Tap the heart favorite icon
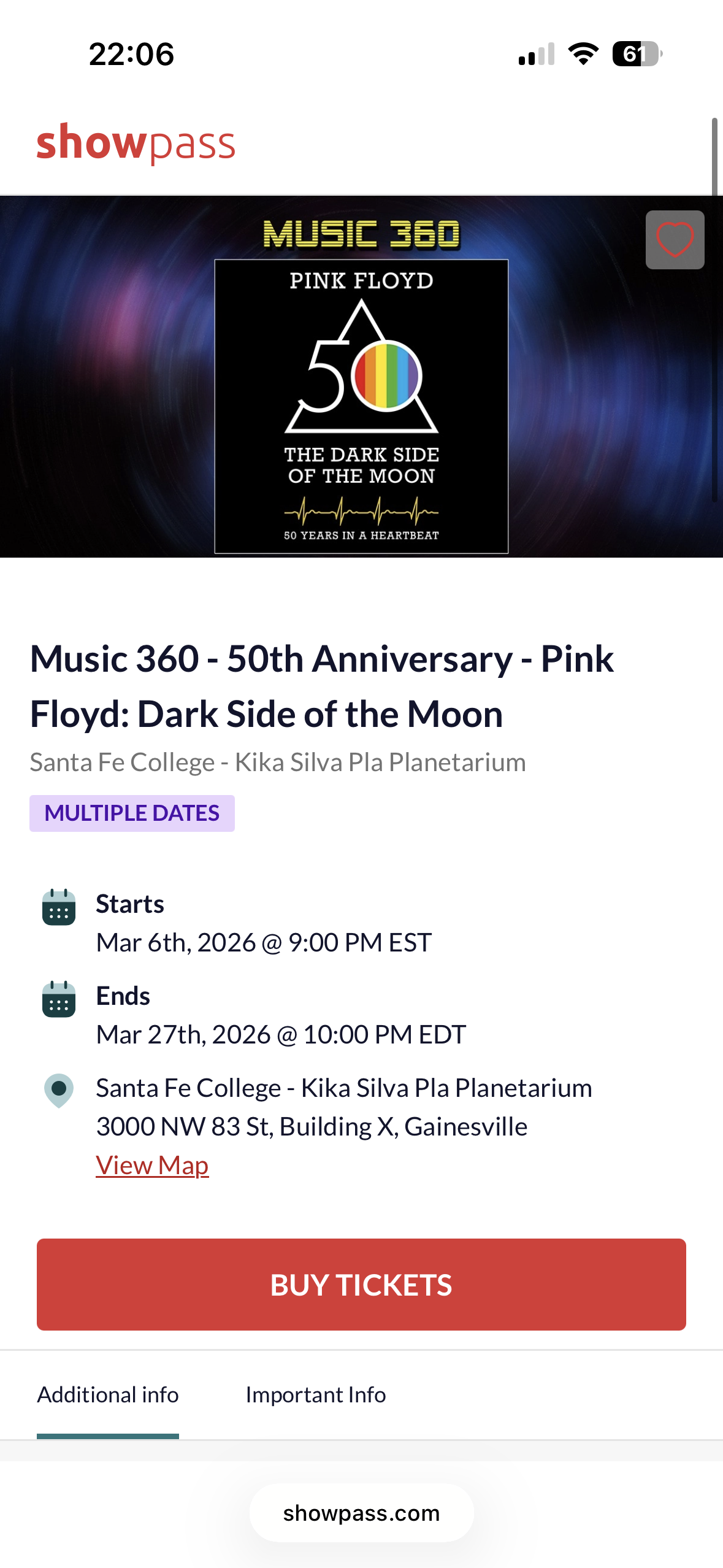Image resolution: width=723 pixels, height=1568 pixels. tap(675, 240)
